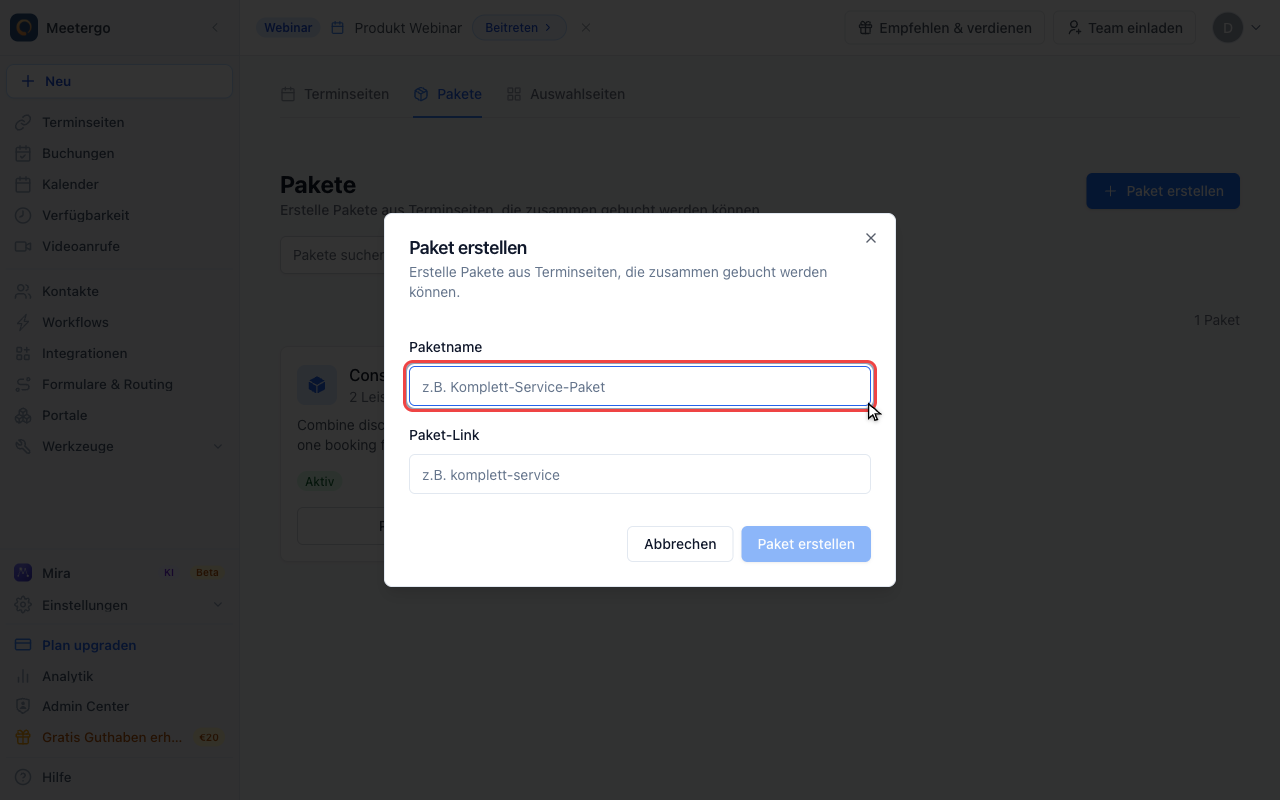Focus the Paket-Link input field
Image resolution: width=1280 pixels, height=800 pixels.
(640, 474)
